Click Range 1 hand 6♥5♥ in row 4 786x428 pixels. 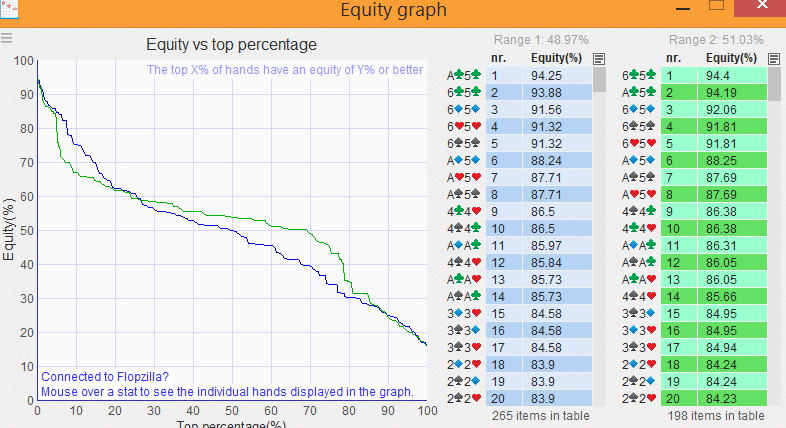point(464,127)
